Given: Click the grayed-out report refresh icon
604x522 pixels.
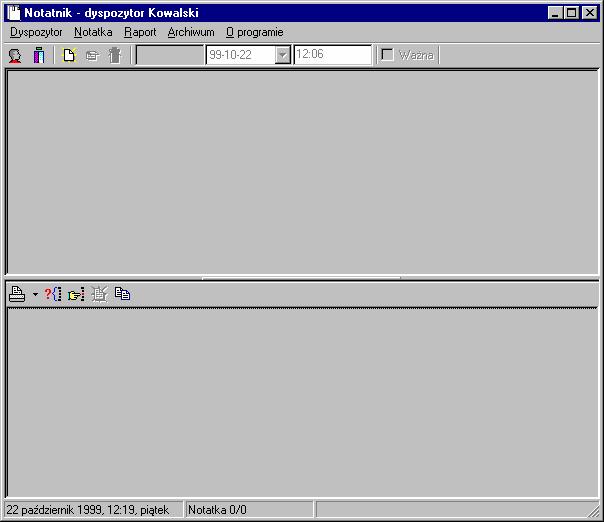Looking at the screenshot, I should click(99, 294).
